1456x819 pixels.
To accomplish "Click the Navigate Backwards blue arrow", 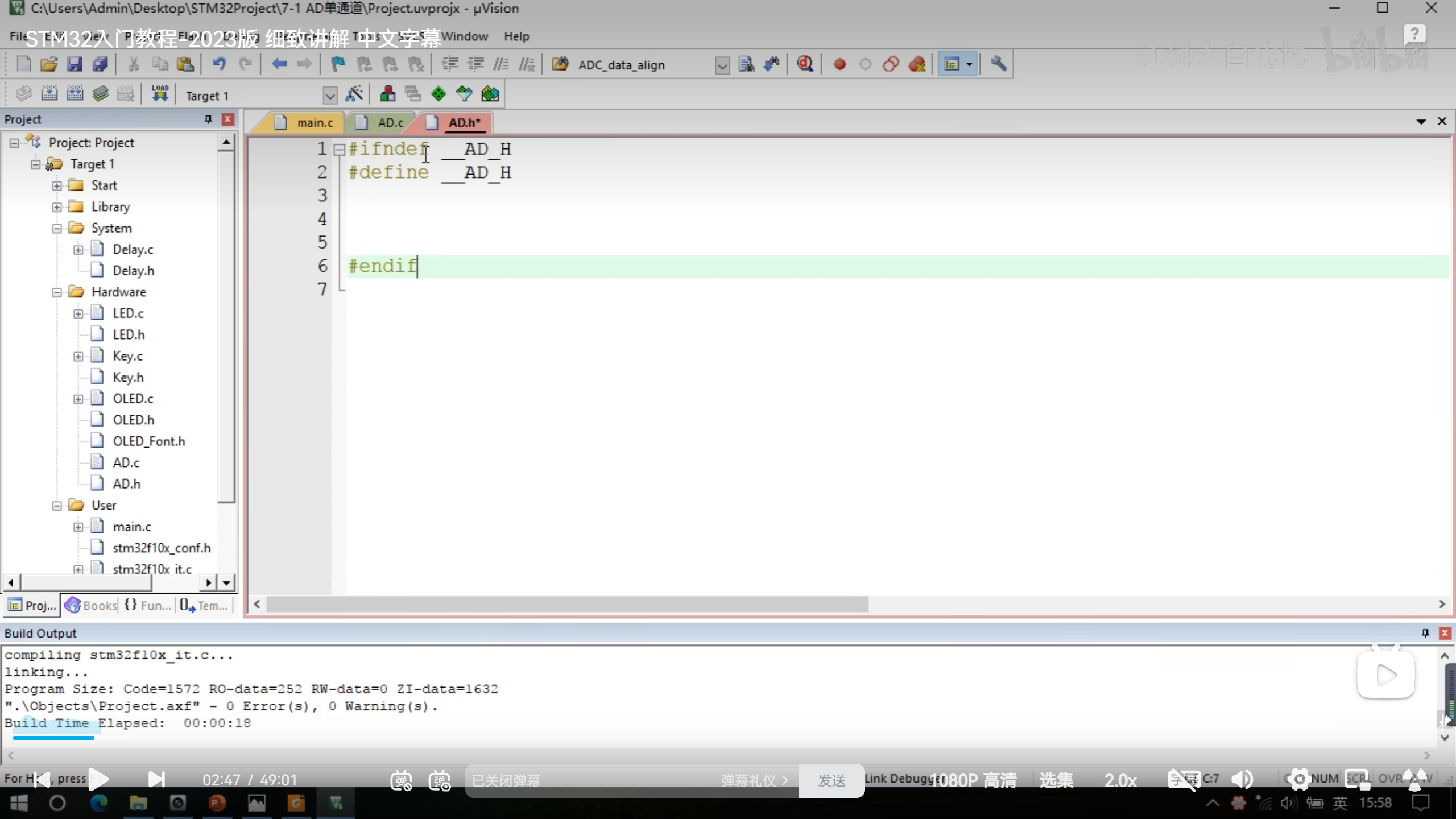I will [279, 64].
